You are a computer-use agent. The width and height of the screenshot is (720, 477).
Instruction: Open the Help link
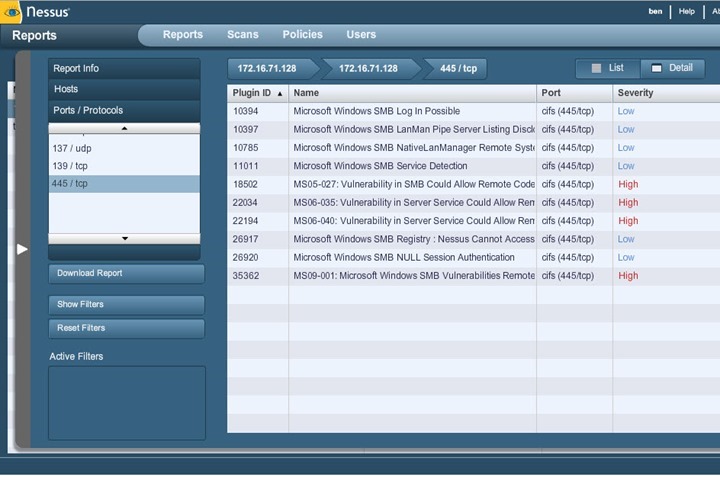[x=686, y=11]
